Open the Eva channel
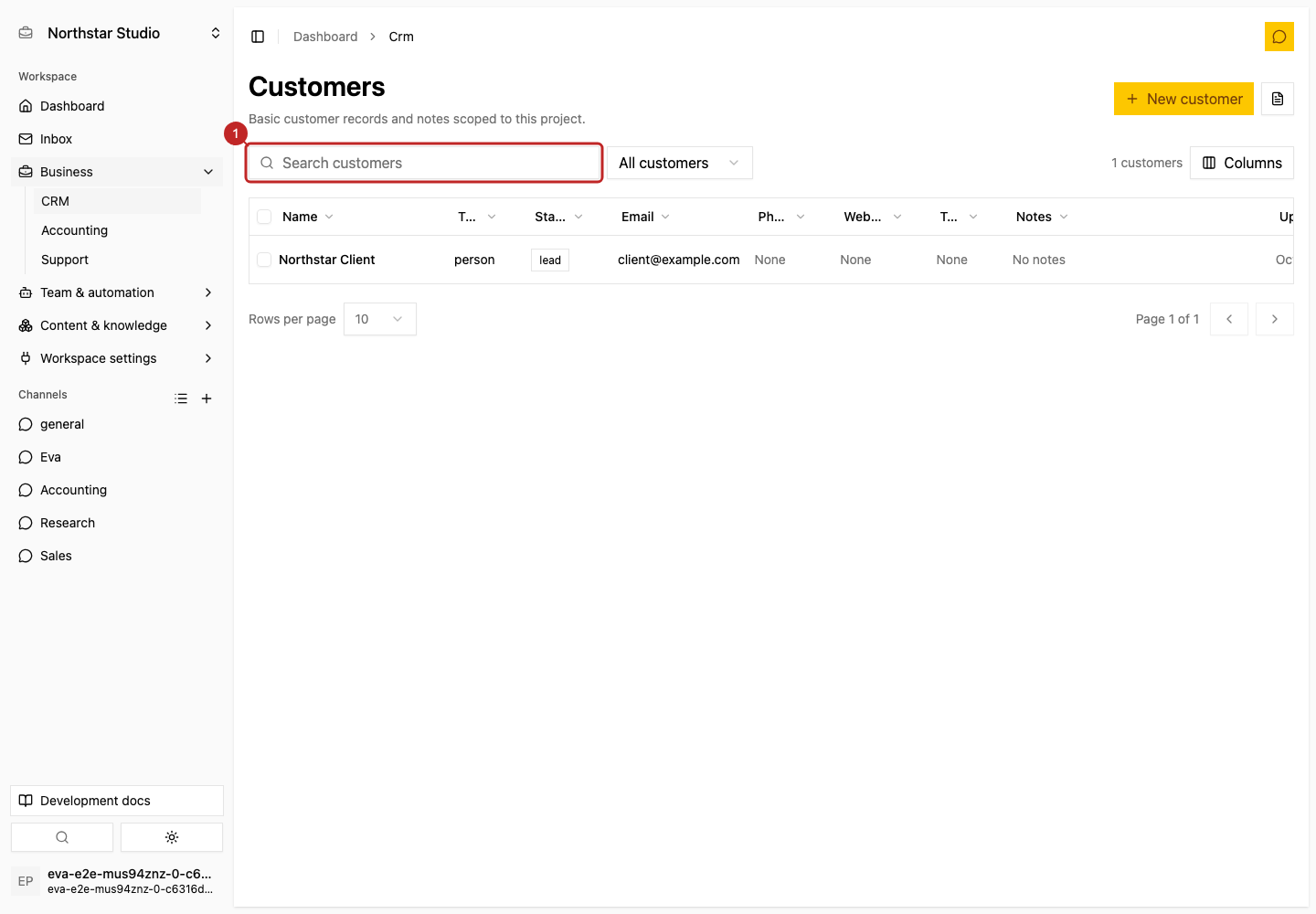This screenshot has height=914, width=1316. [117, 457]
